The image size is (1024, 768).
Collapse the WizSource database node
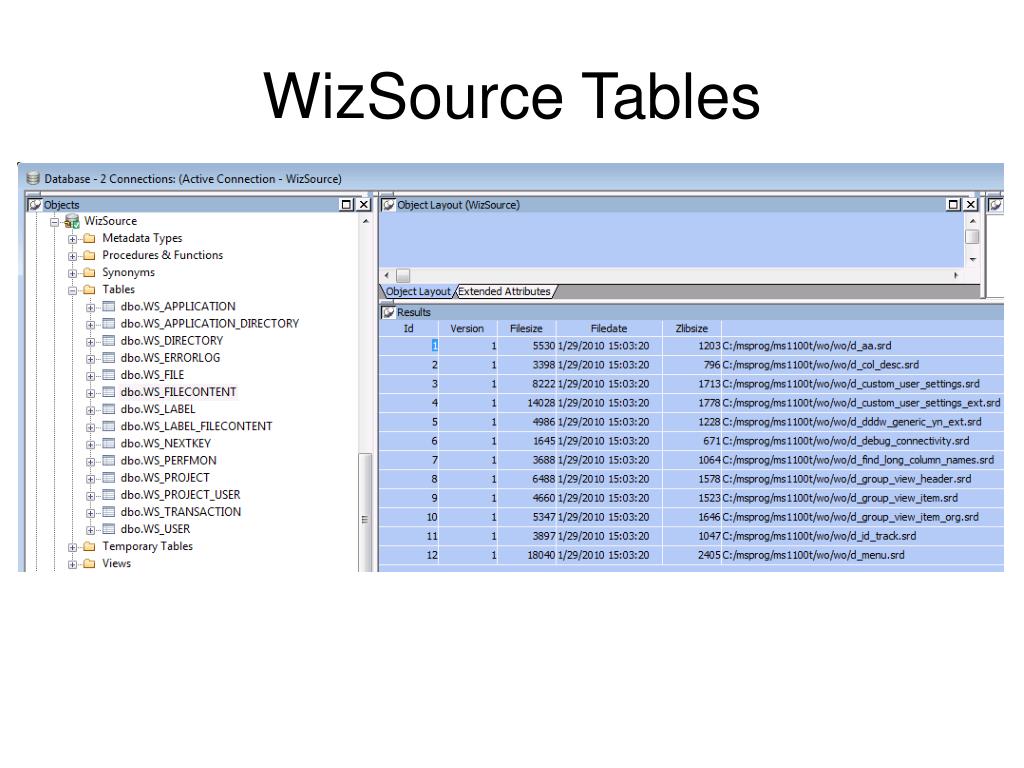click(54, 222)
